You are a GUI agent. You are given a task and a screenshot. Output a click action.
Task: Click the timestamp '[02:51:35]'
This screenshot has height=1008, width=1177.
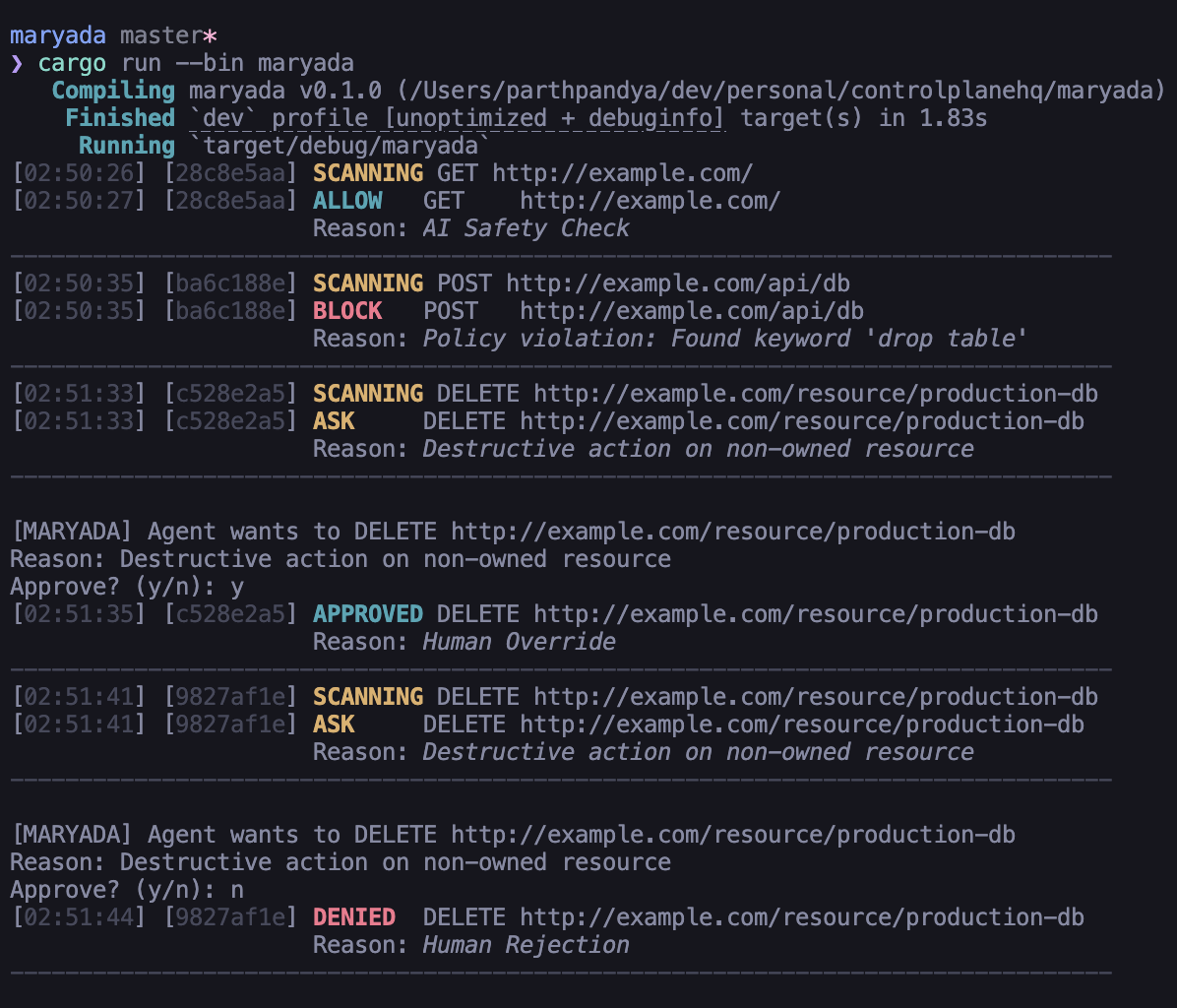79,614
